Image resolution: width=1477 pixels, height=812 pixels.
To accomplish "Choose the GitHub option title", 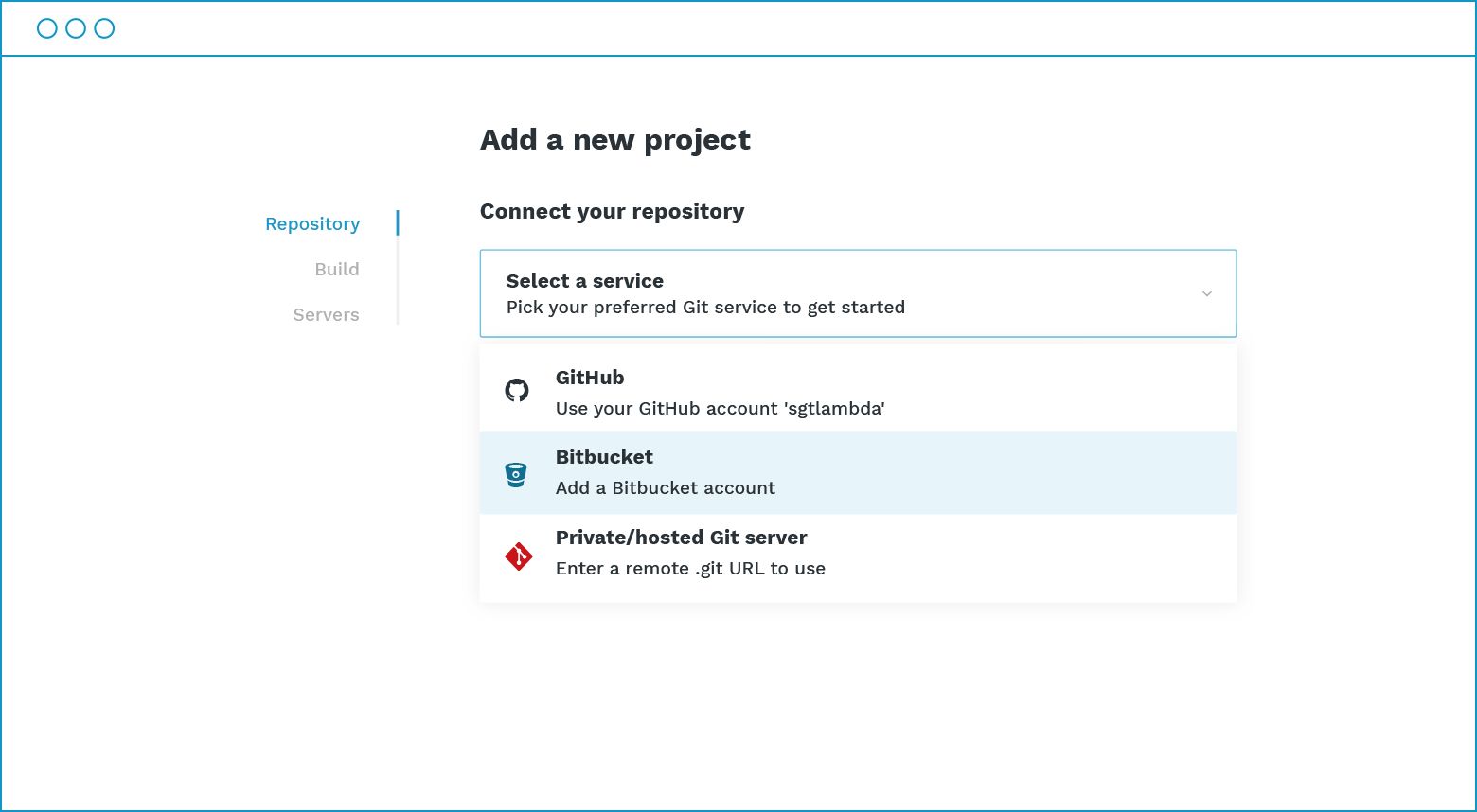I will point(590,378).
